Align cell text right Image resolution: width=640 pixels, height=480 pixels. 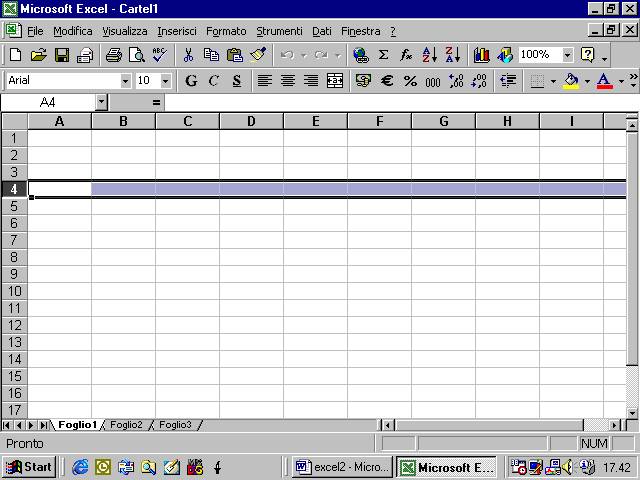pyautogui.click(x=311, y=80)
